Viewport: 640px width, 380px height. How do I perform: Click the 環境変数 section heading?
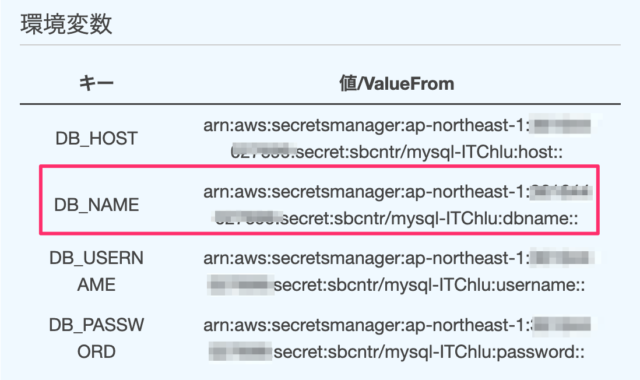[x=66, y=24]
